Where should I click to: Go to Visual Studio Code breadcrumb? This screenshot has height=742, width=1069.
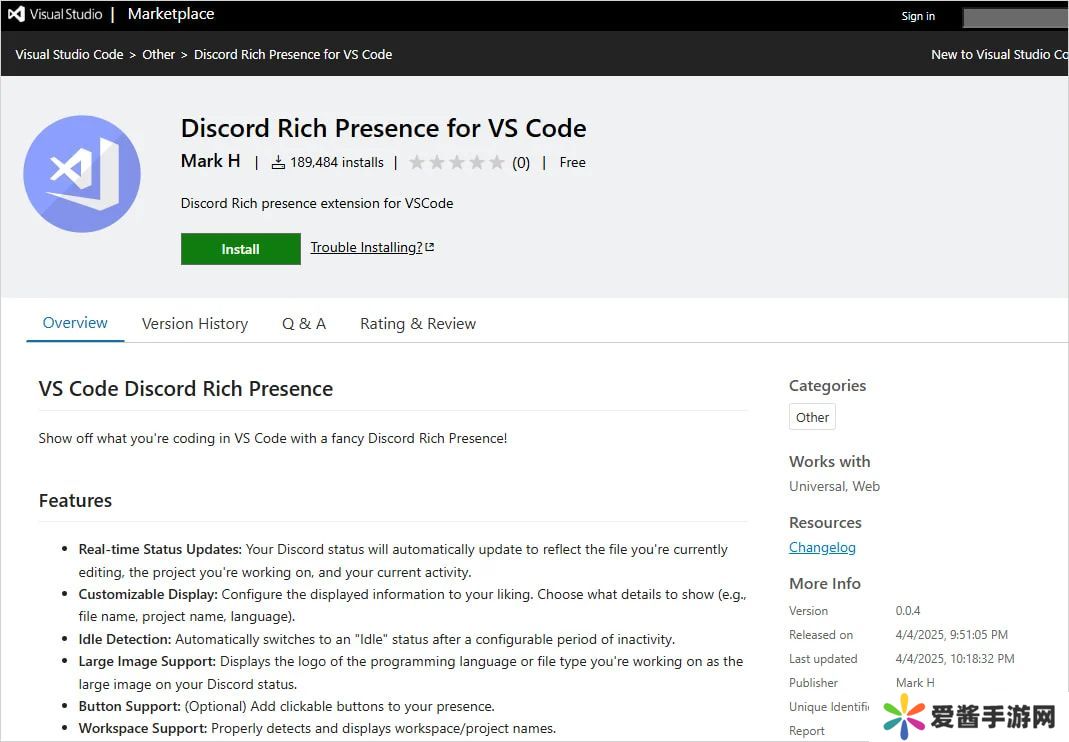(69, 55)
